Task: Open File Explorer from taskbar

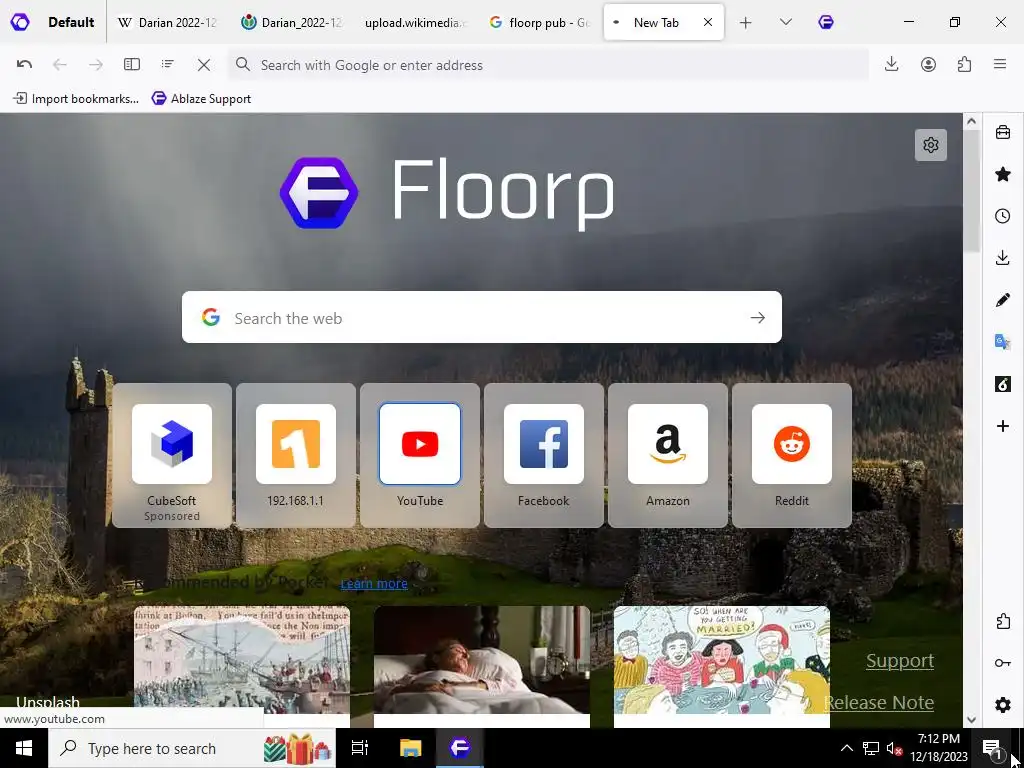Action: [410, 748]
